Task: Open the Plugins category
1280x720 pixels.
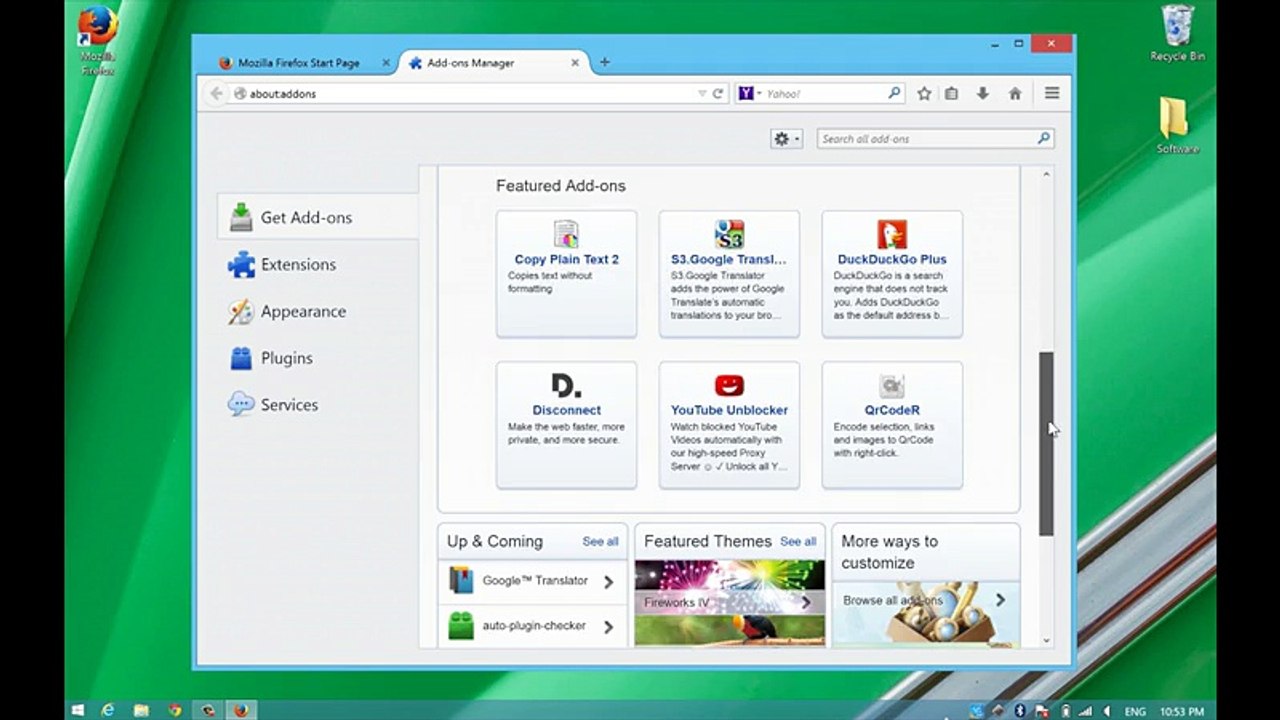Action: [317, 358]
